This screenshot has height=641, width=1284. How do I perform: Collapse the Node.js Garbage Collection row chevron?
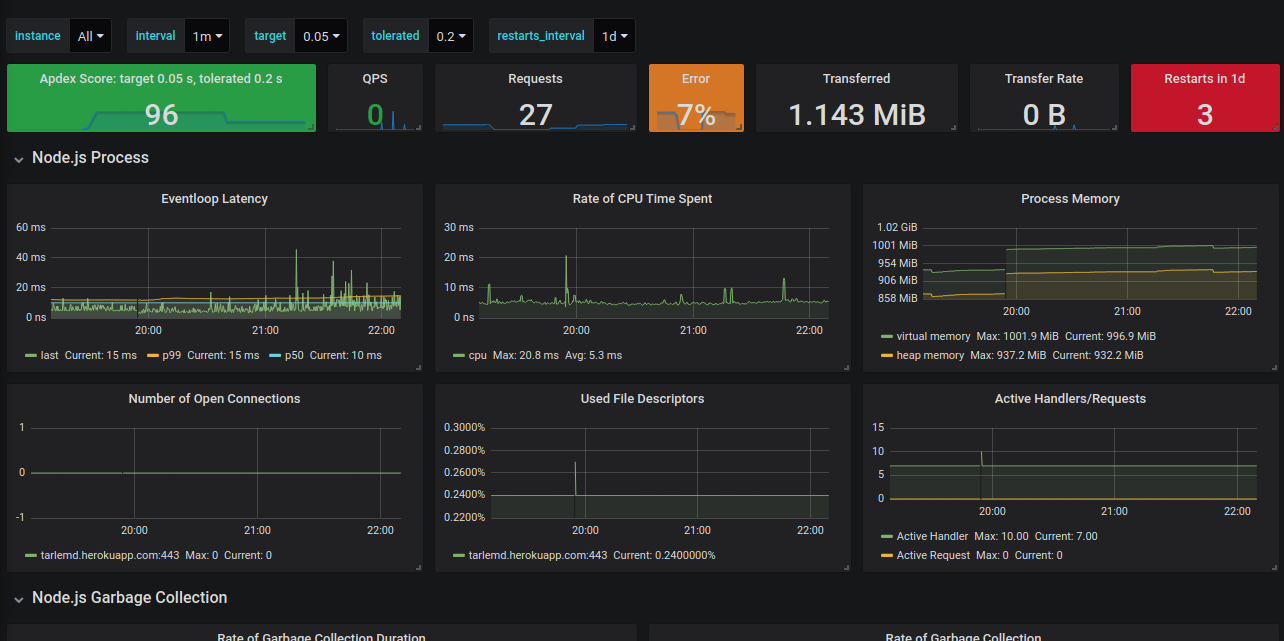click(x=19, y=599)
